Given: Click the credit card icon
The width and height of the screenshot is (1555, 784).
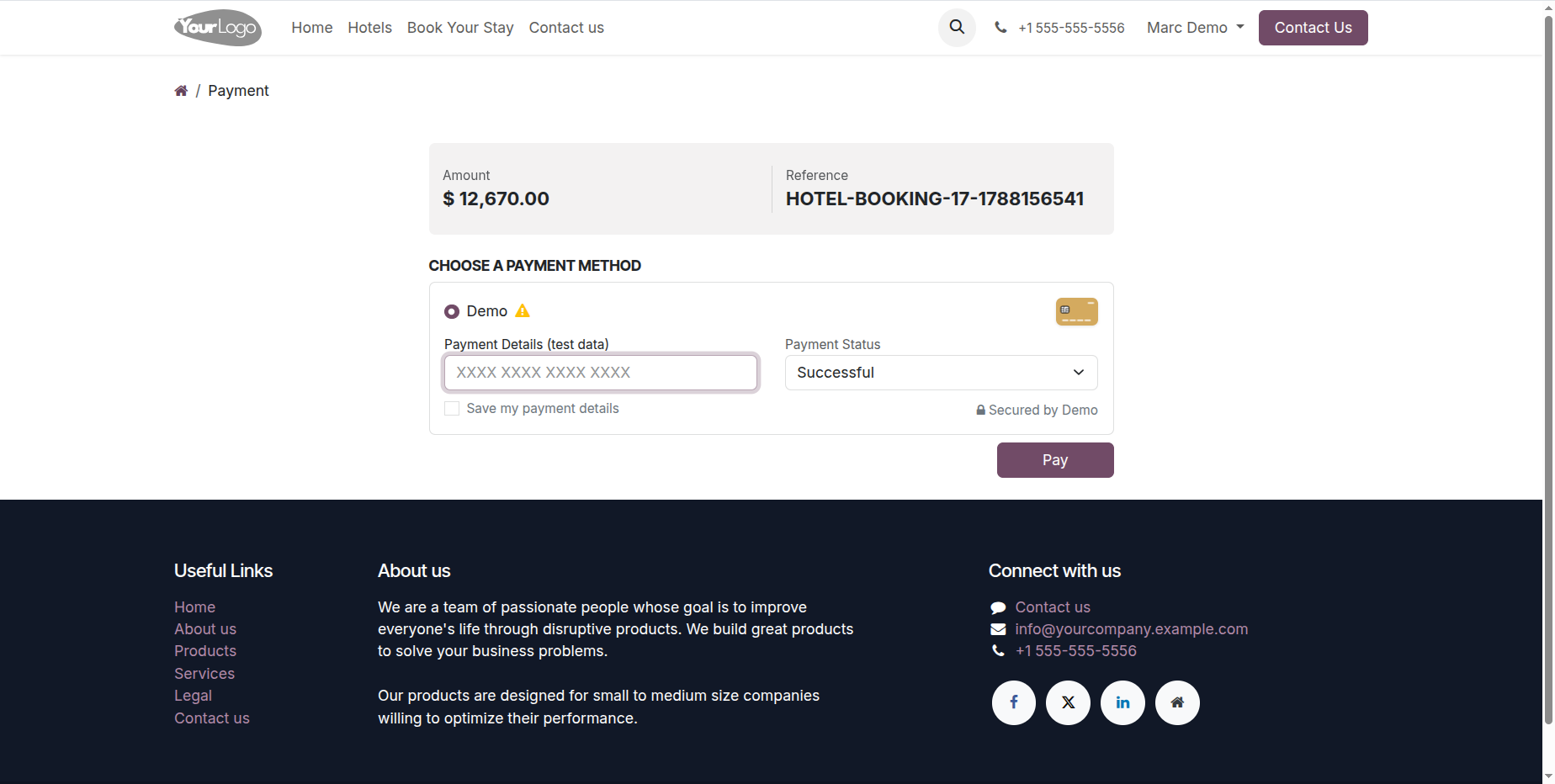Looking at the screenshot, I should (x=1077, y=311).
